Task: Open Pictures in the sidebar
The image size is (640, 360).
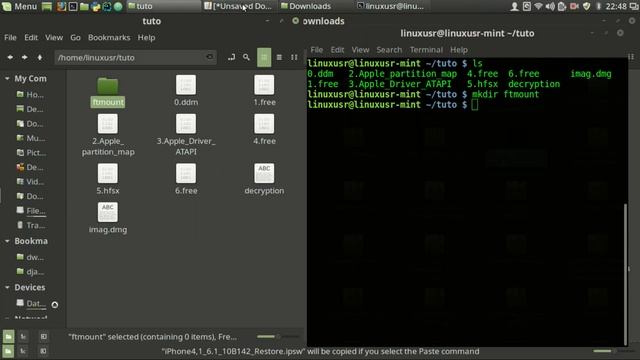Action: [31, 153]
